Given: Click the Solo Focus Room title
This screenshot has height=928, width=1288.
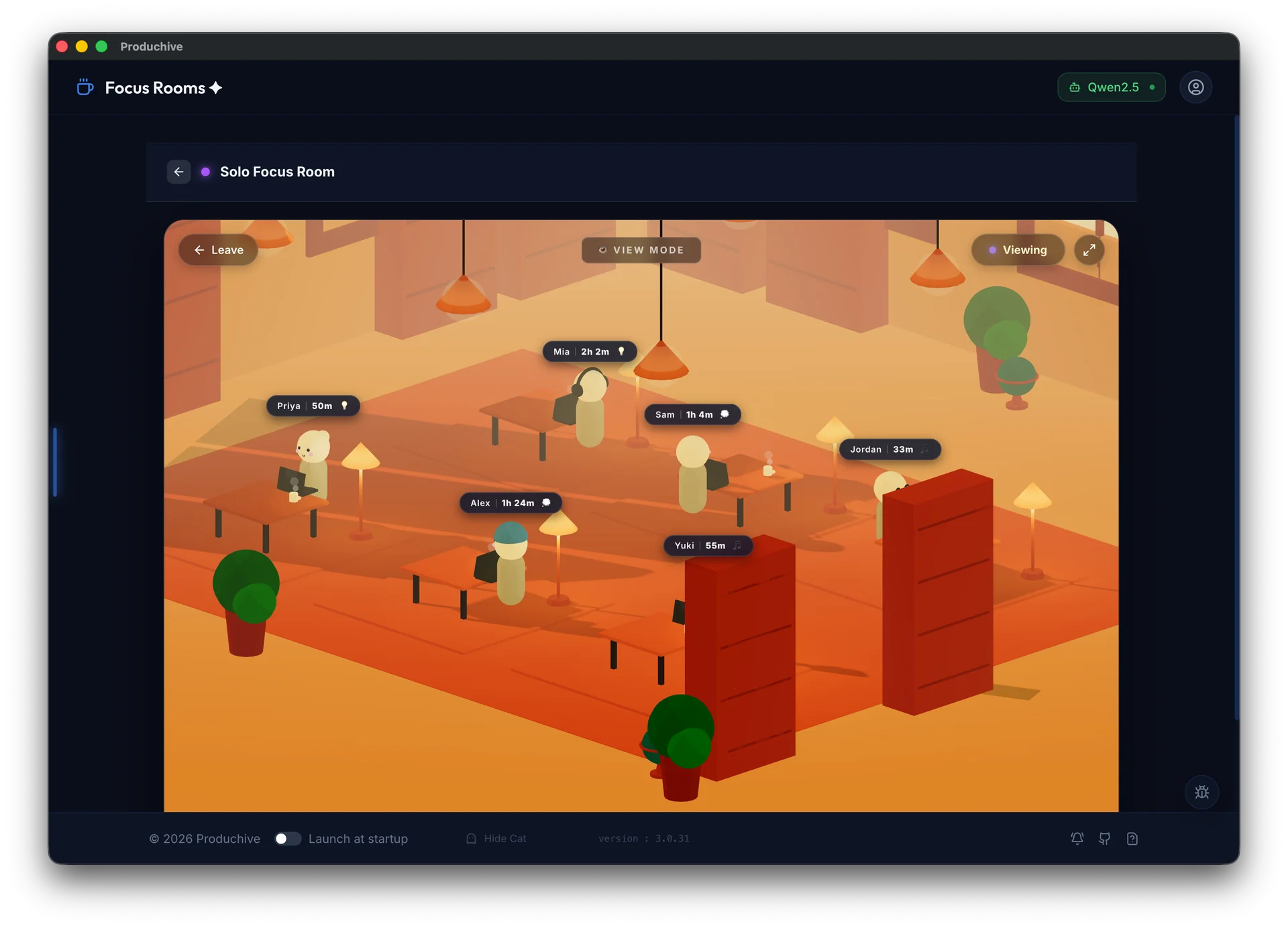Looking at the screenshot, I should click(277, 172).
